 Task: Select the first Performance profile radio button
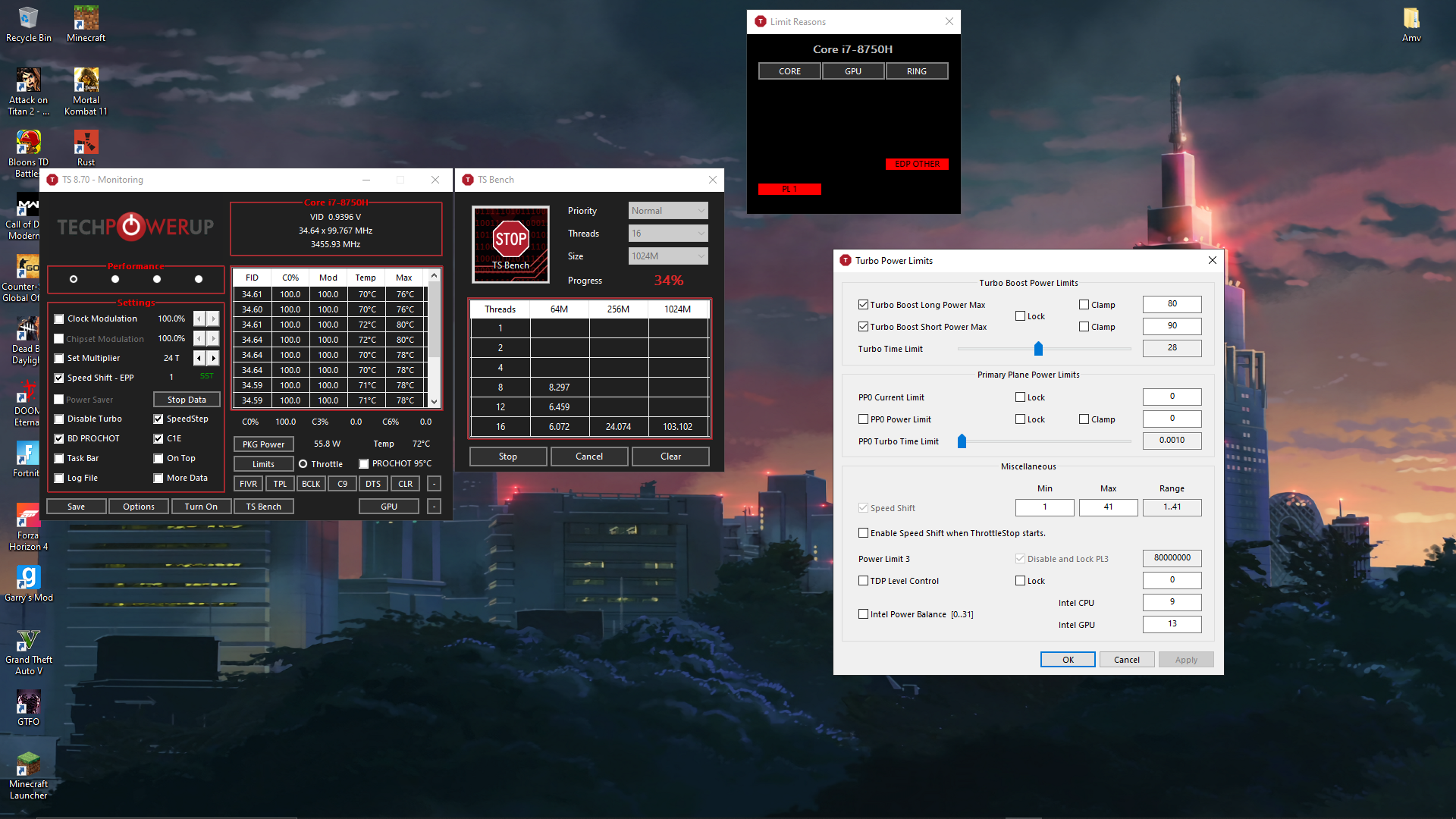click(74, 279)
